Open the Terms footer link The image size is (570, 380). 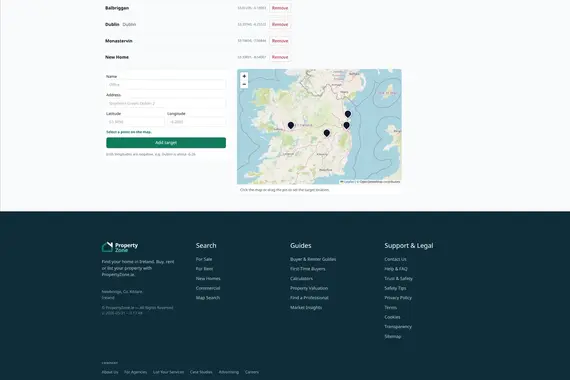point(390,308)
